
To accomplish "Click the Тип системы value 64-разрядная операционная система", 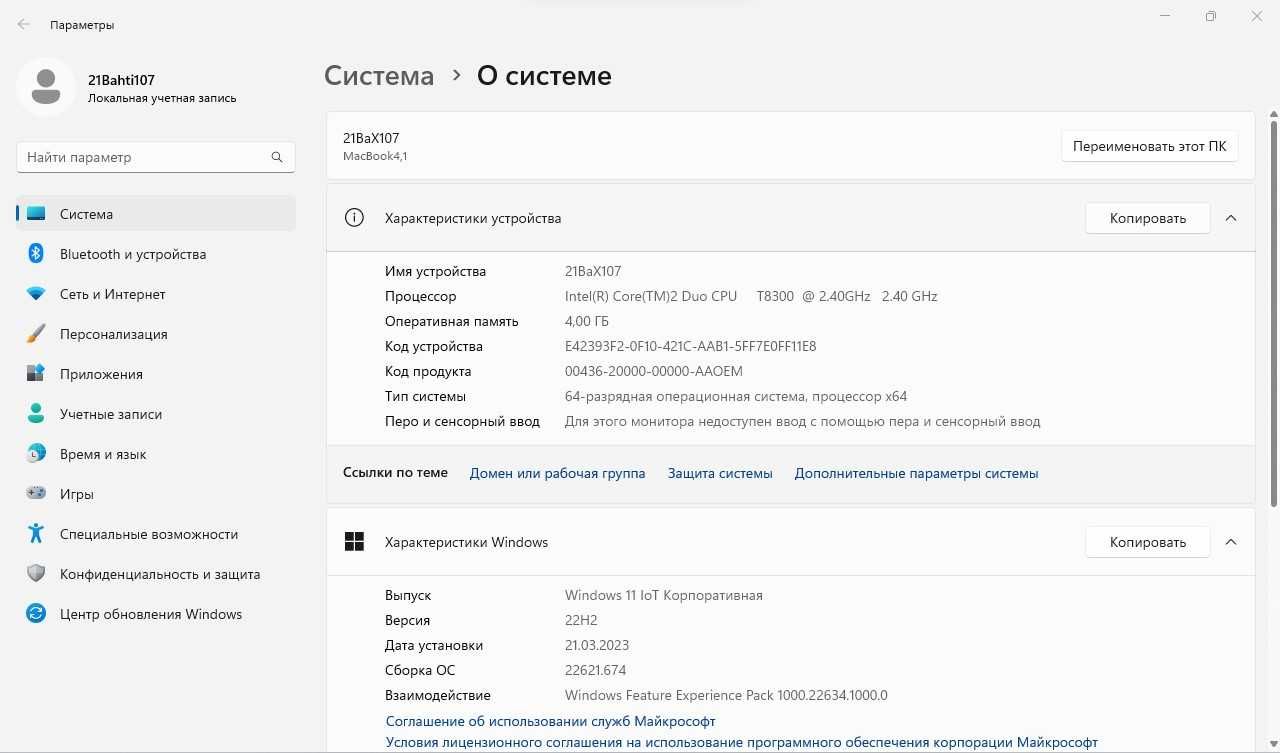I will point(736,396).
